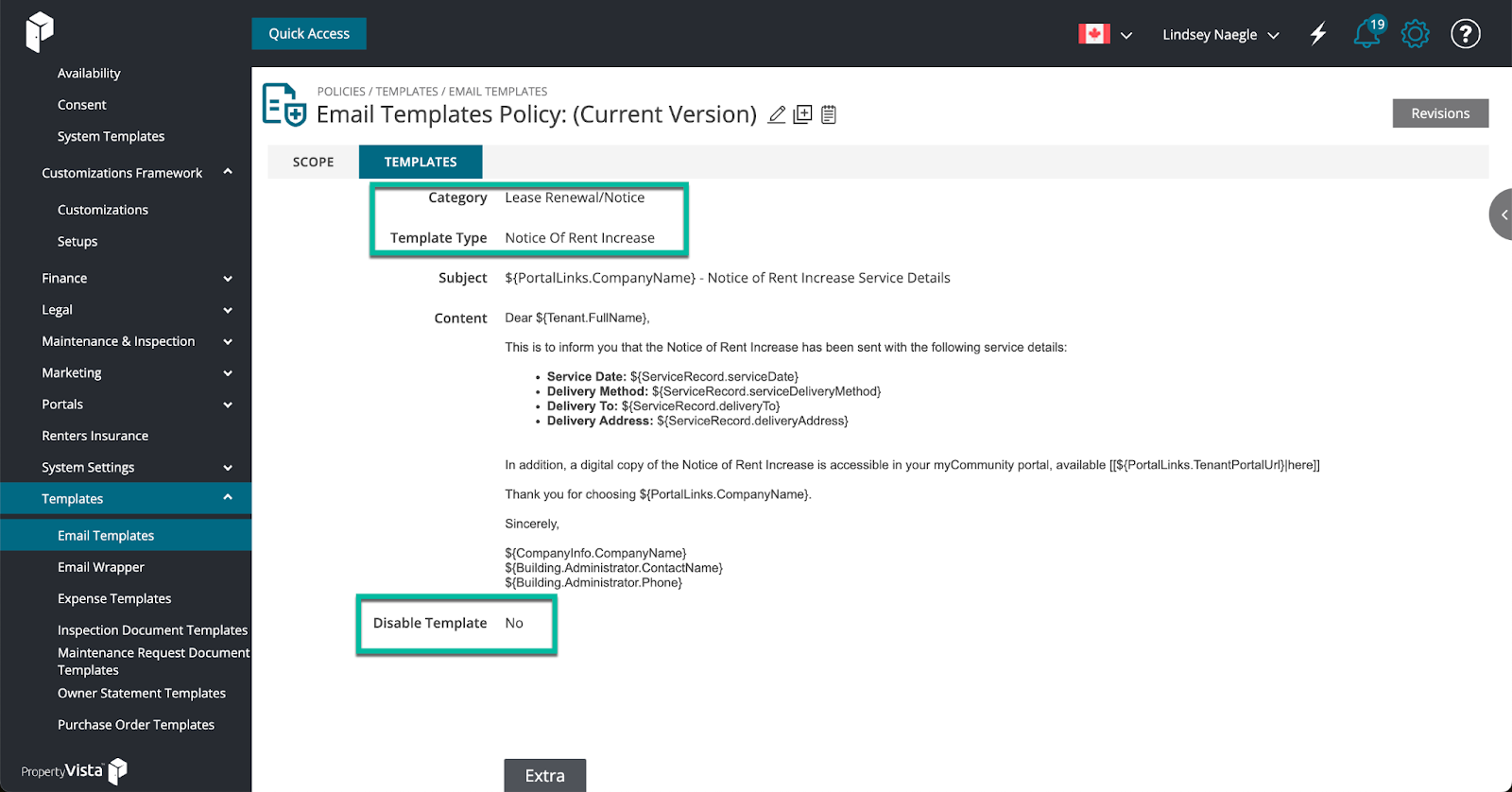
Task: Open Expense Templates in the sidebar
Action: (114, 598)
